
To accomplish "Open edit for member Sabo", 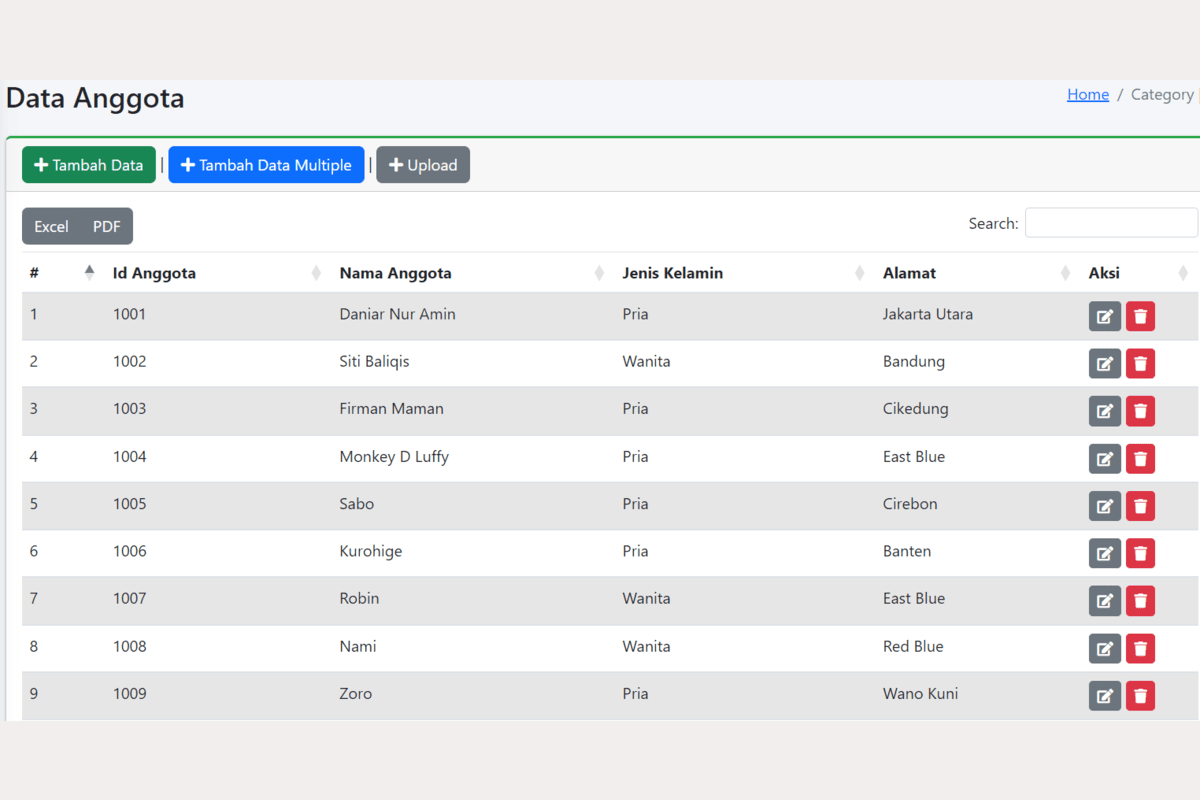I will pos(1104,506).
